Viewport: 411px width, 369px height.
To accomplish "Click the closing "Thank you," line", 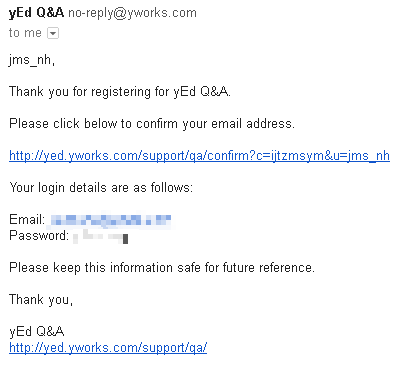I will [41, 300].
